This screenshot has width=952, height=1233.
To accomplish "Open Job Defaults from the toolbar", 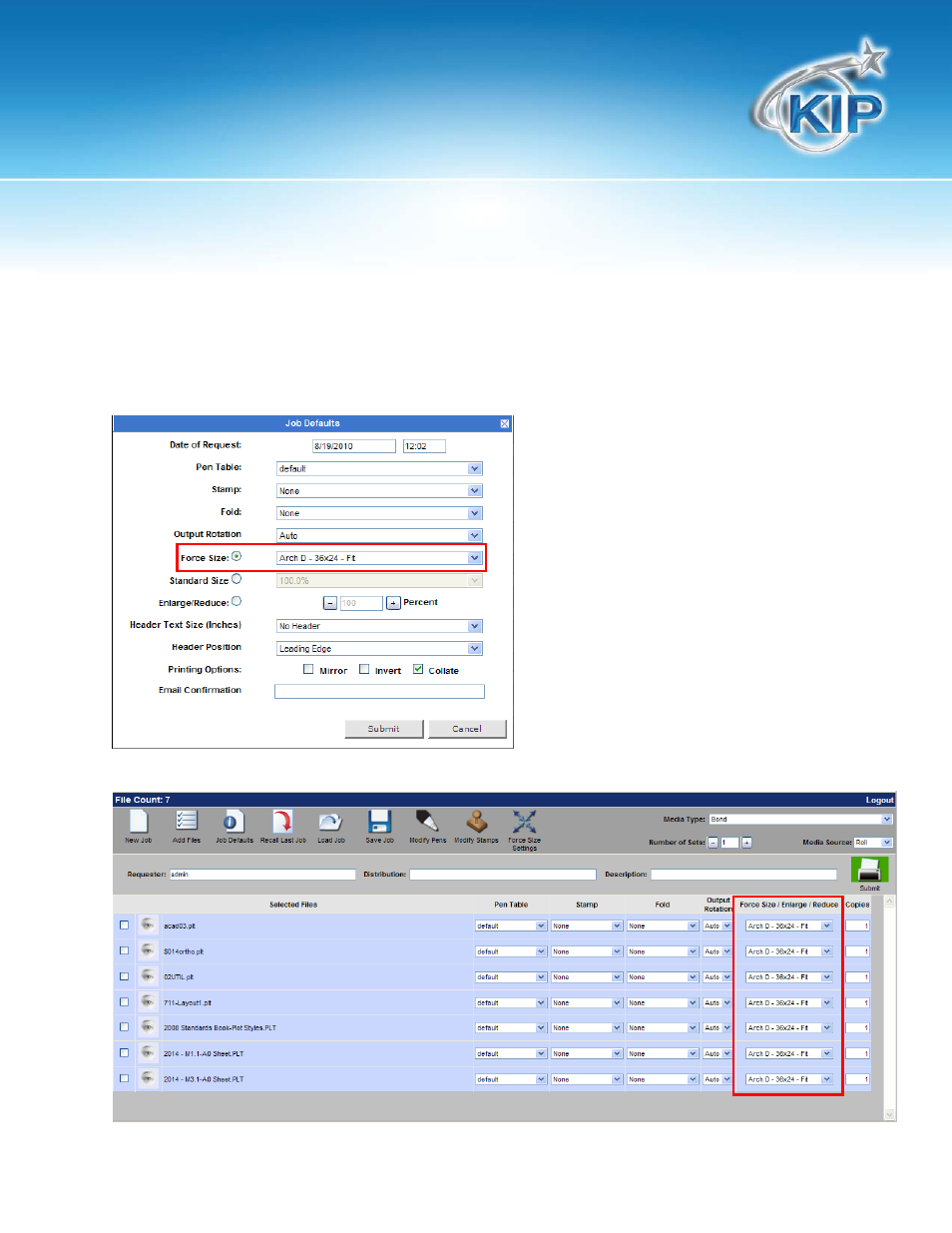I will 234,821.
